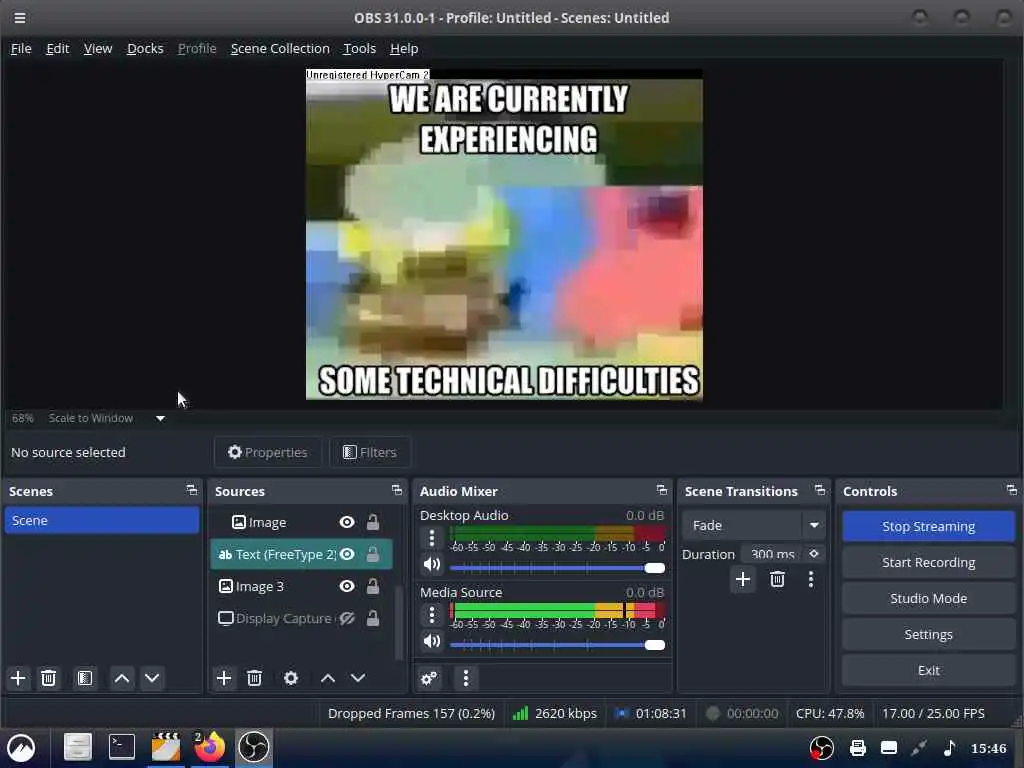This screenshot has height=768, width=1024.
Task: Select the Image 3 source row
Action: (301, 586)
